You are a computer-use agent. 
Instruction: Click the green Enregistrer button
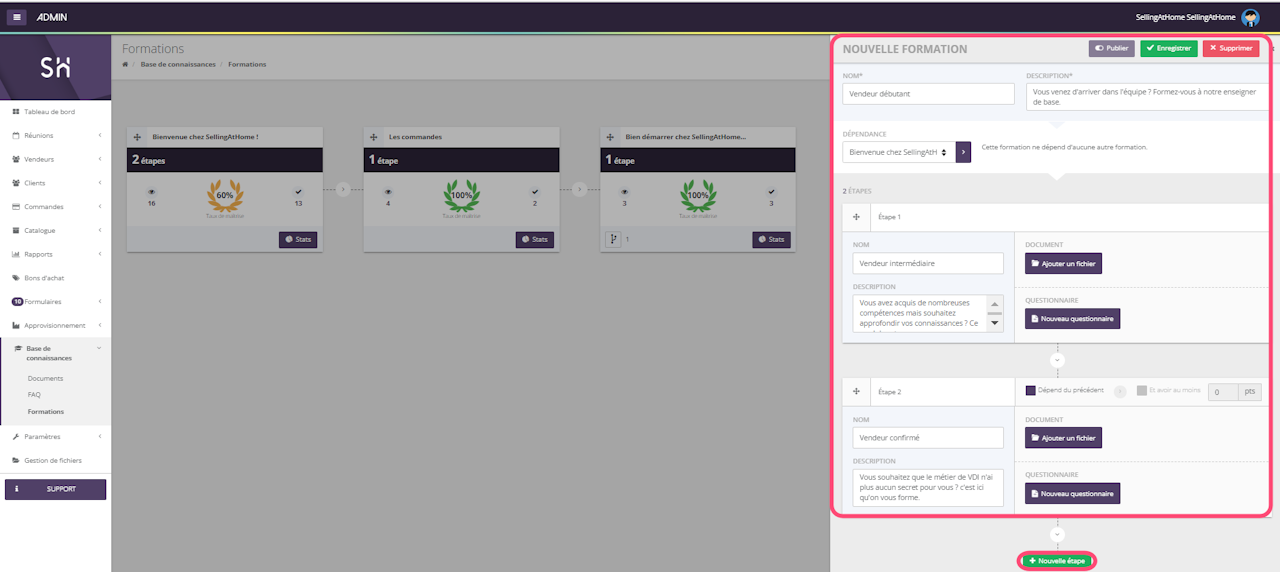click(1168, 48)
